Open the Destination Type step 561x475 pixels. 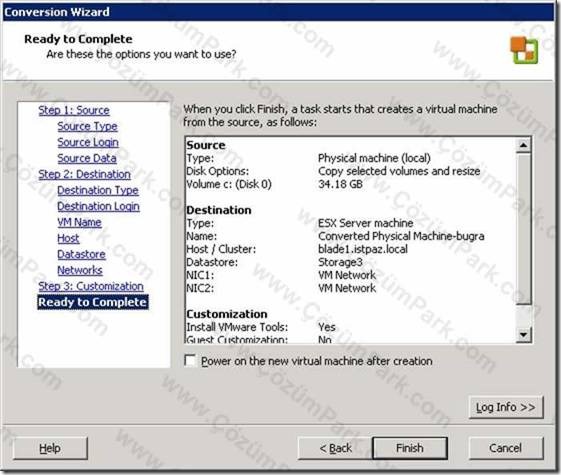tap(98, 190)
